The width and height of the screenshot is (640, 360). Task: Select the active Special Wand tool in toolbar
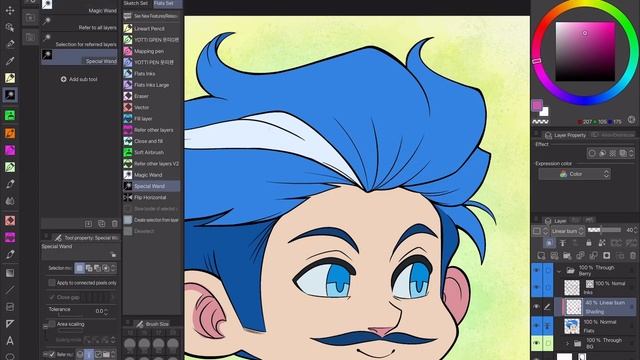[x=10, y=95]
